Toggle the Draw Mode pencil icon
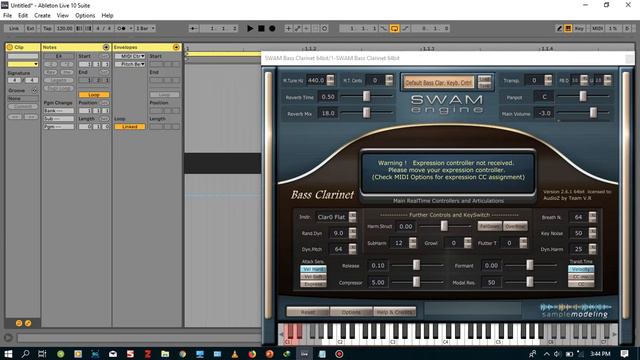The image size is (640, 360). [559, 29]
